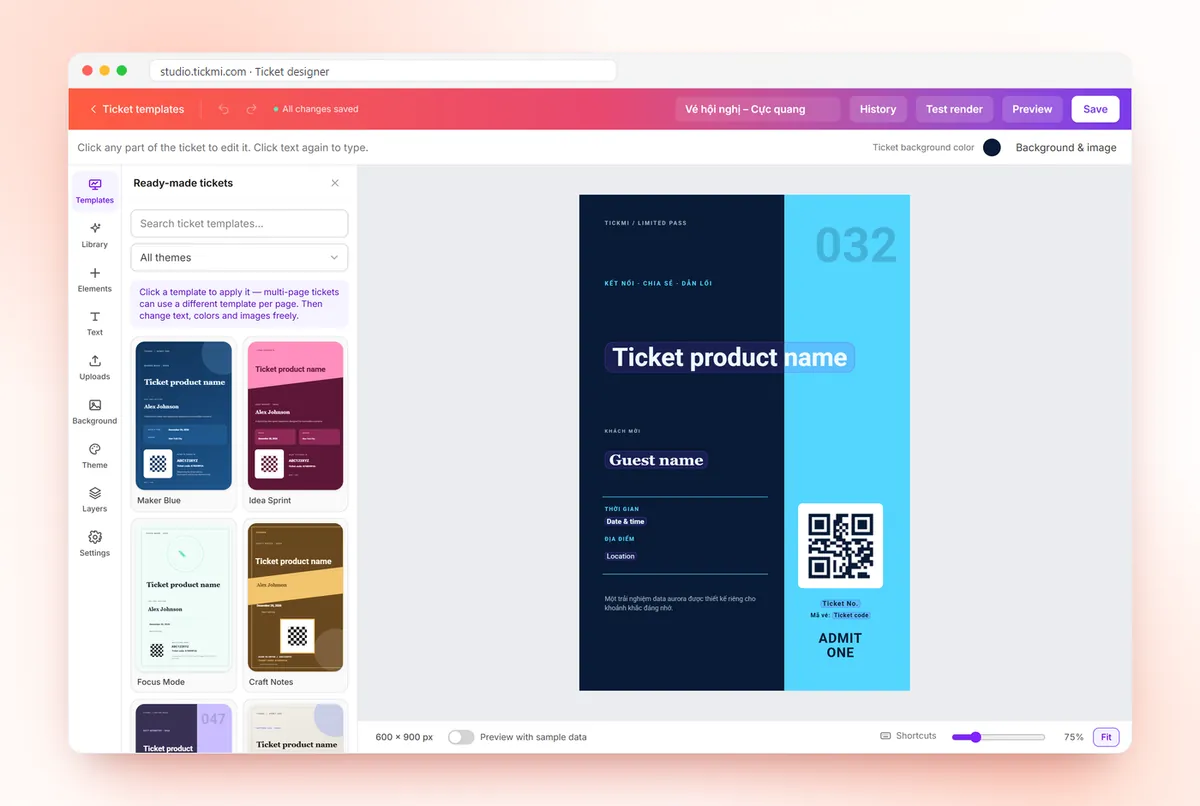1200x806 pixels.
Task: Open the ticket background color swatch
Action: click(x=992, y=147)
